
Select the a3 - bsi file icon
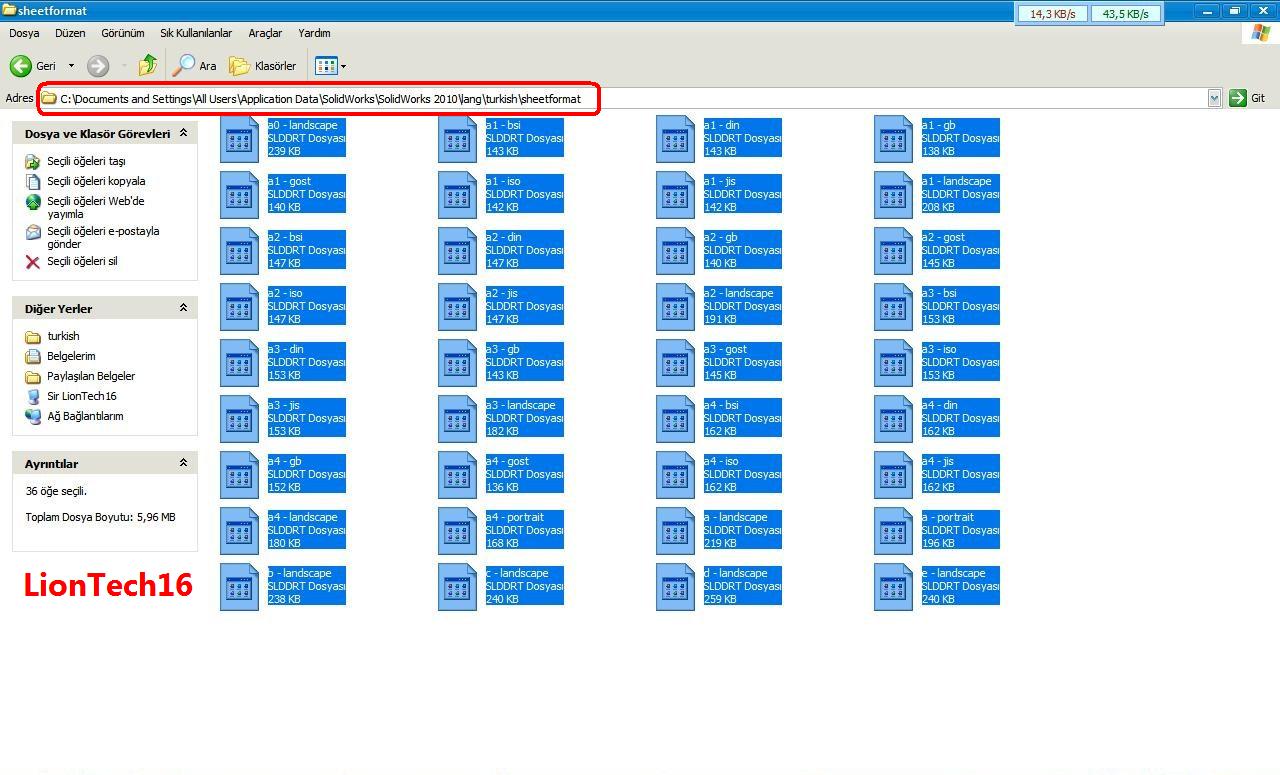point(893,307)
